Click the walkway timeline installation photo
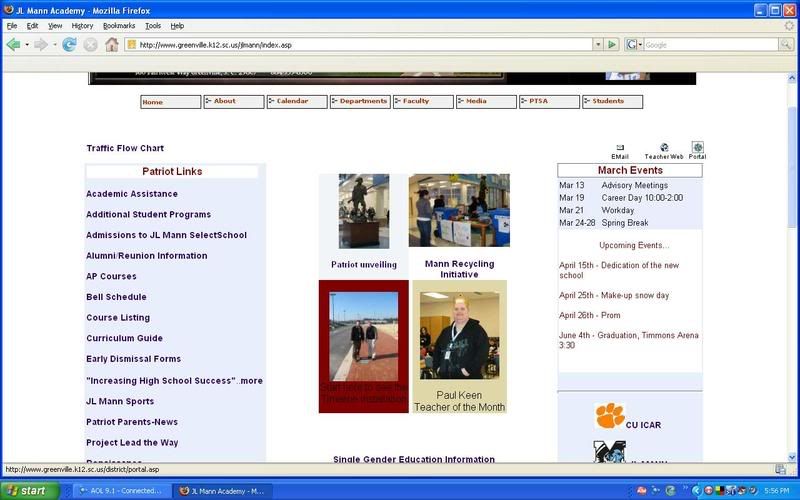The height and width of the screenshot is (500, 800). 364,336
